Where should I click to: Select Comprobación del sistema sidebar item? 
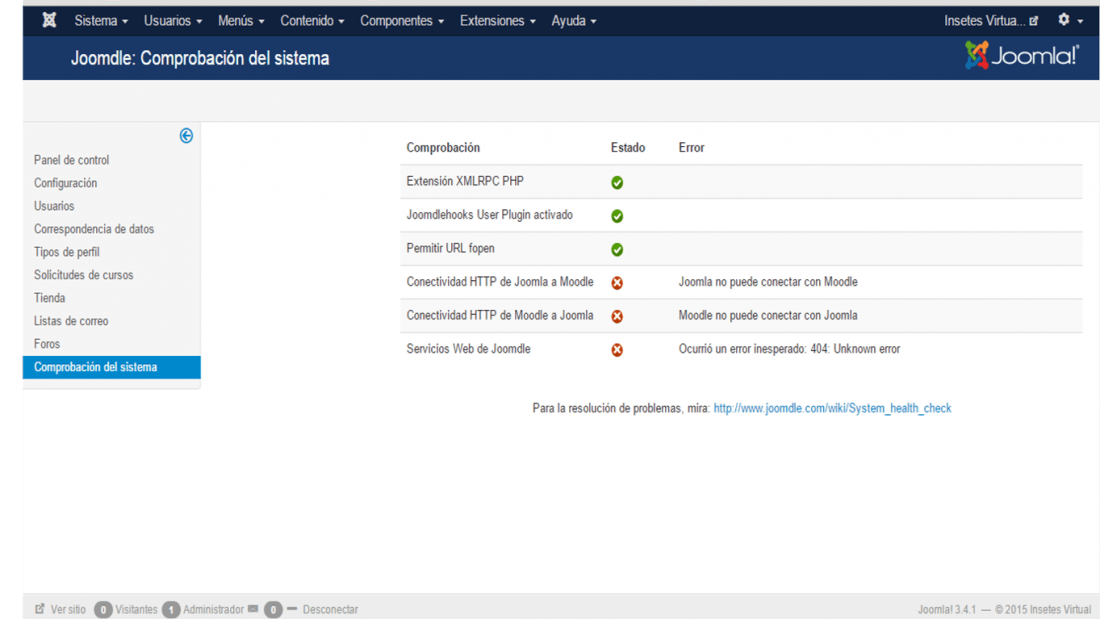point(112,367)
